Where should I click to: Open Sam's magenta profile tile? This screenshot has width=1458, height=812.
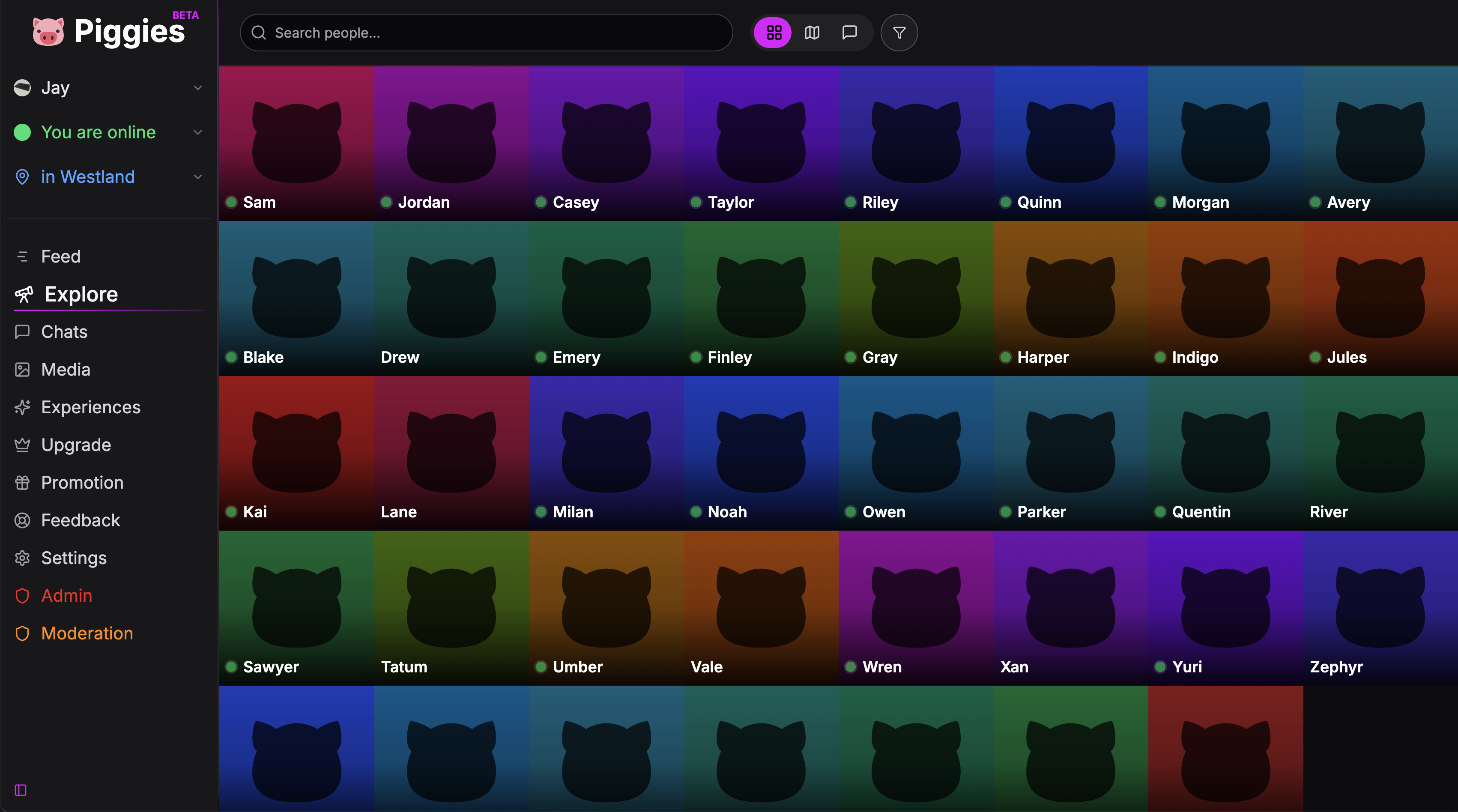pyautogui.click(x=296, y=143)
